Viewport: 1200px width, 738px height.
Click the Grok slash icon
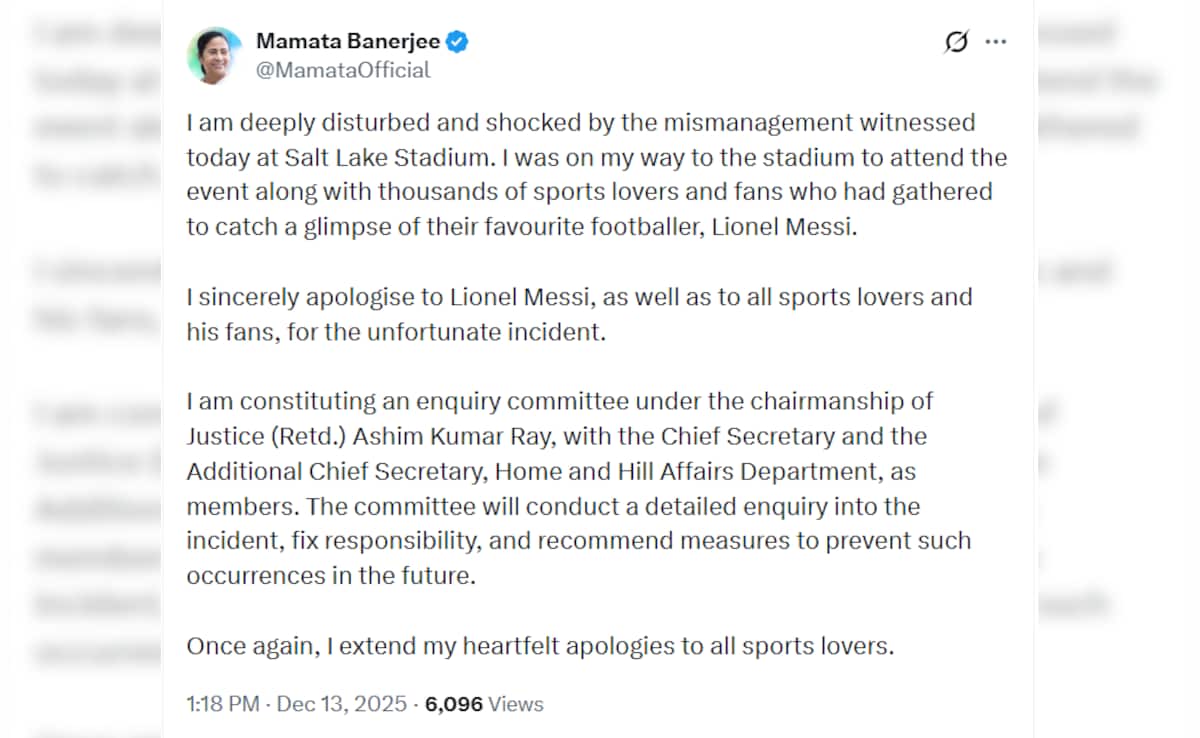pos(956,42)
